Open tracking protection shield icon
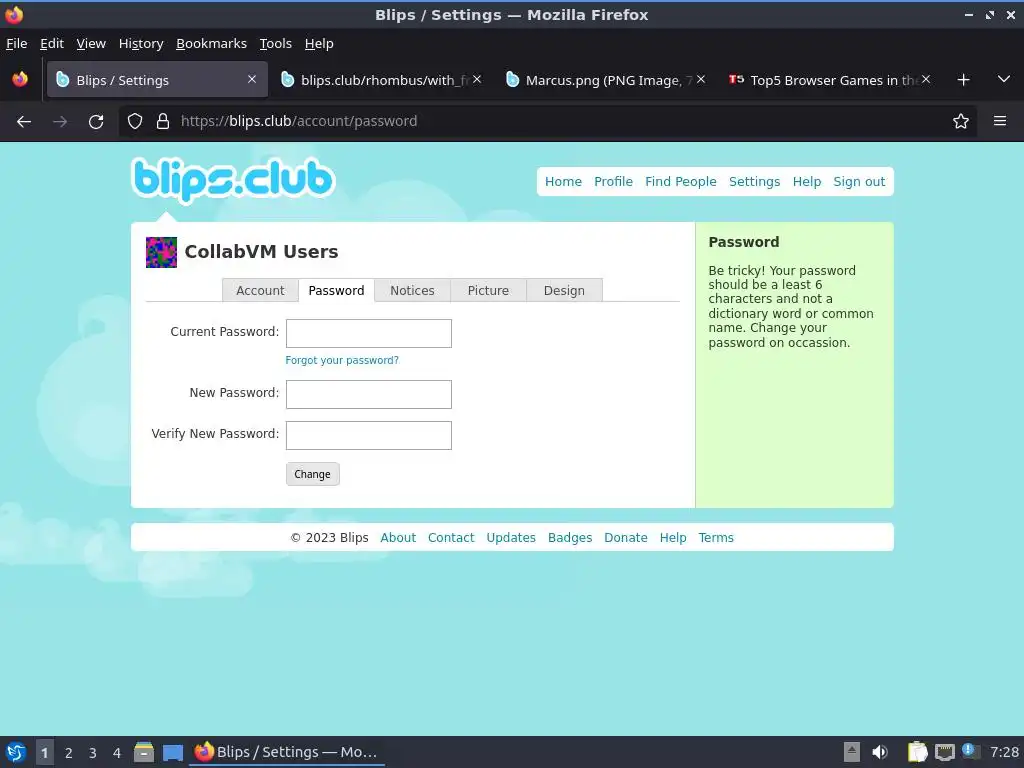1024x768 pixels. pos(135,121)
